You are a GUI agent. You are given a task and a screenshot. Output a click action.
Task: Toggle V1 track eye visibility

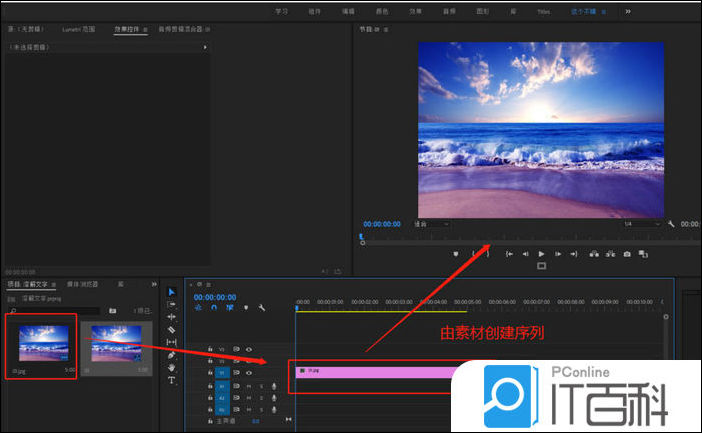(x=249, y=372)
